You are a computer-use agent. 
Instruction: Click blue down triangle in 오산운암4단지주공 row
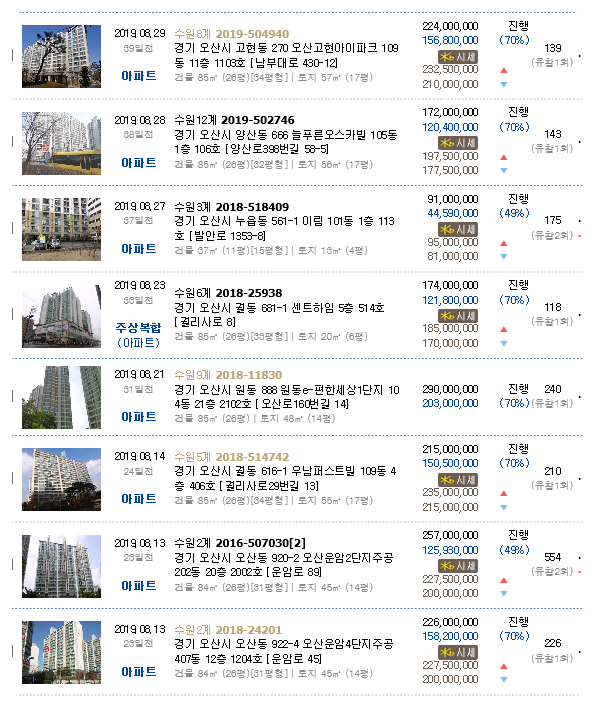(x=504, y=679)
